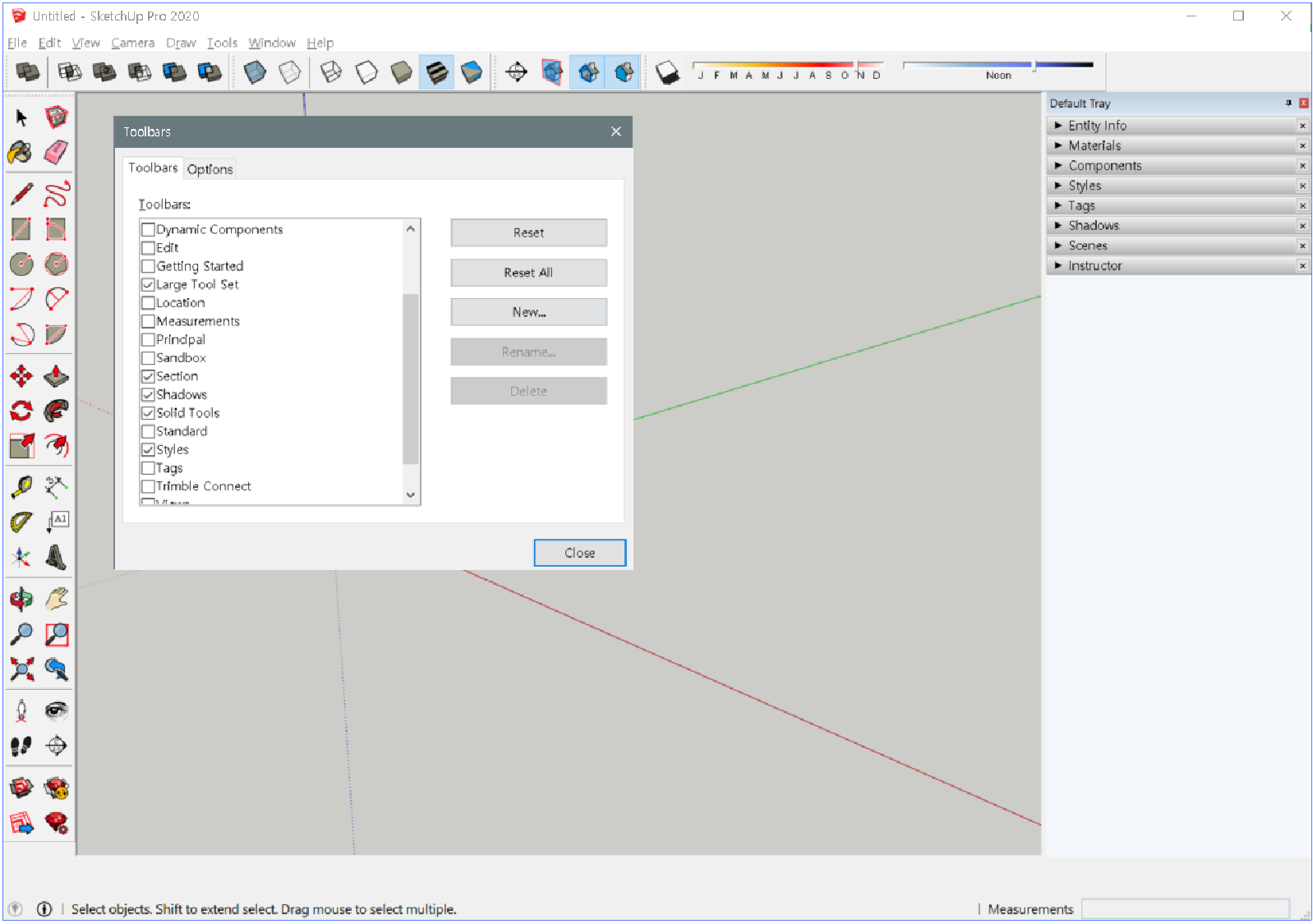Click the status bar info icon
The height and width of the screenshot is (924, 1313).
[44, 909]
